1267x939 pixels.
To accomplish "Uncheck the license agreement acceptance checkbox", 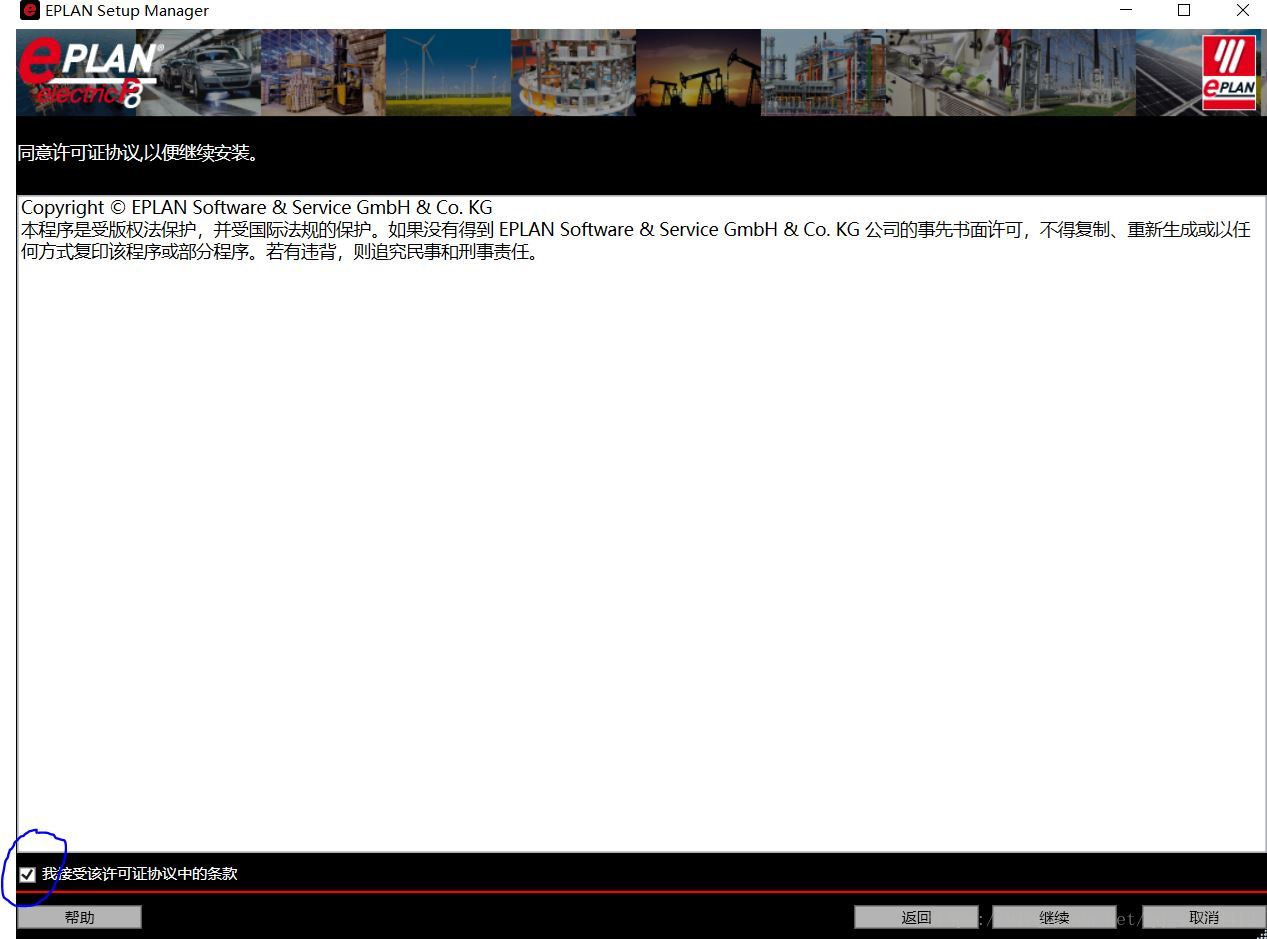I will [27, 874].
